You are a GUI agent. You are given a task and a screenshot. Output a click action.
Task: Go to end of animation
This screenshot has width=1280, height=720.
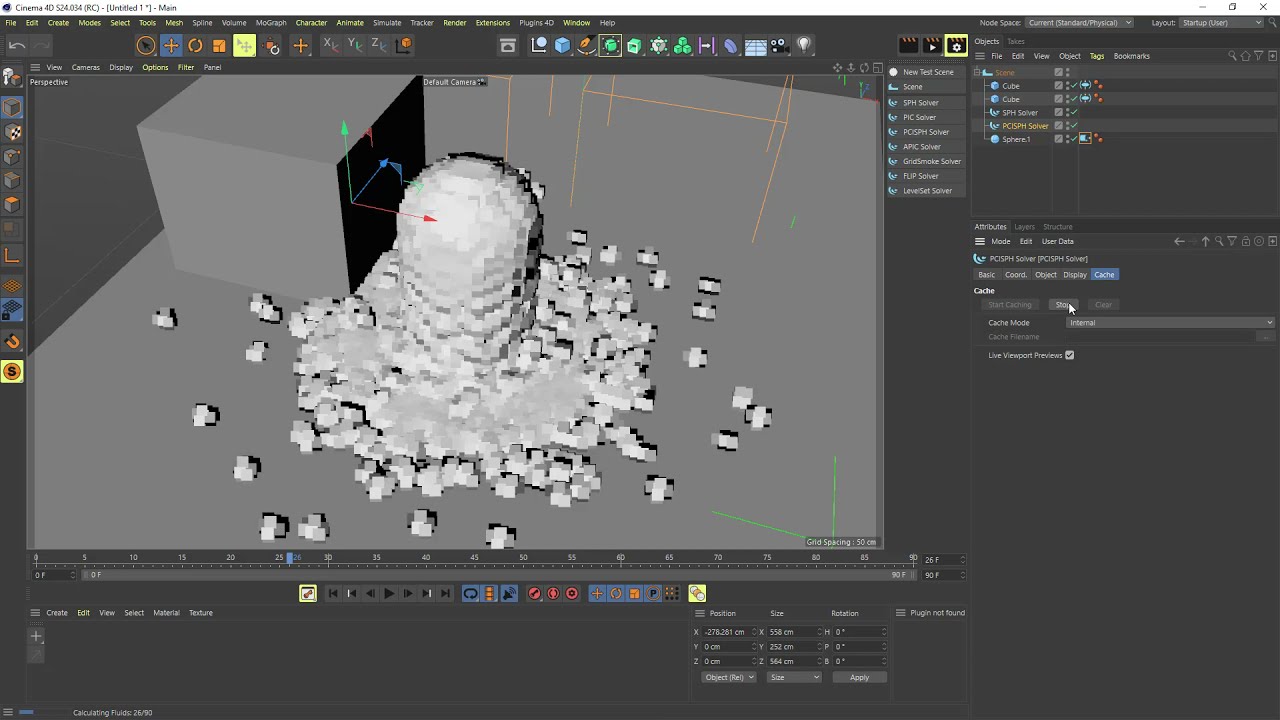(445, 594)
